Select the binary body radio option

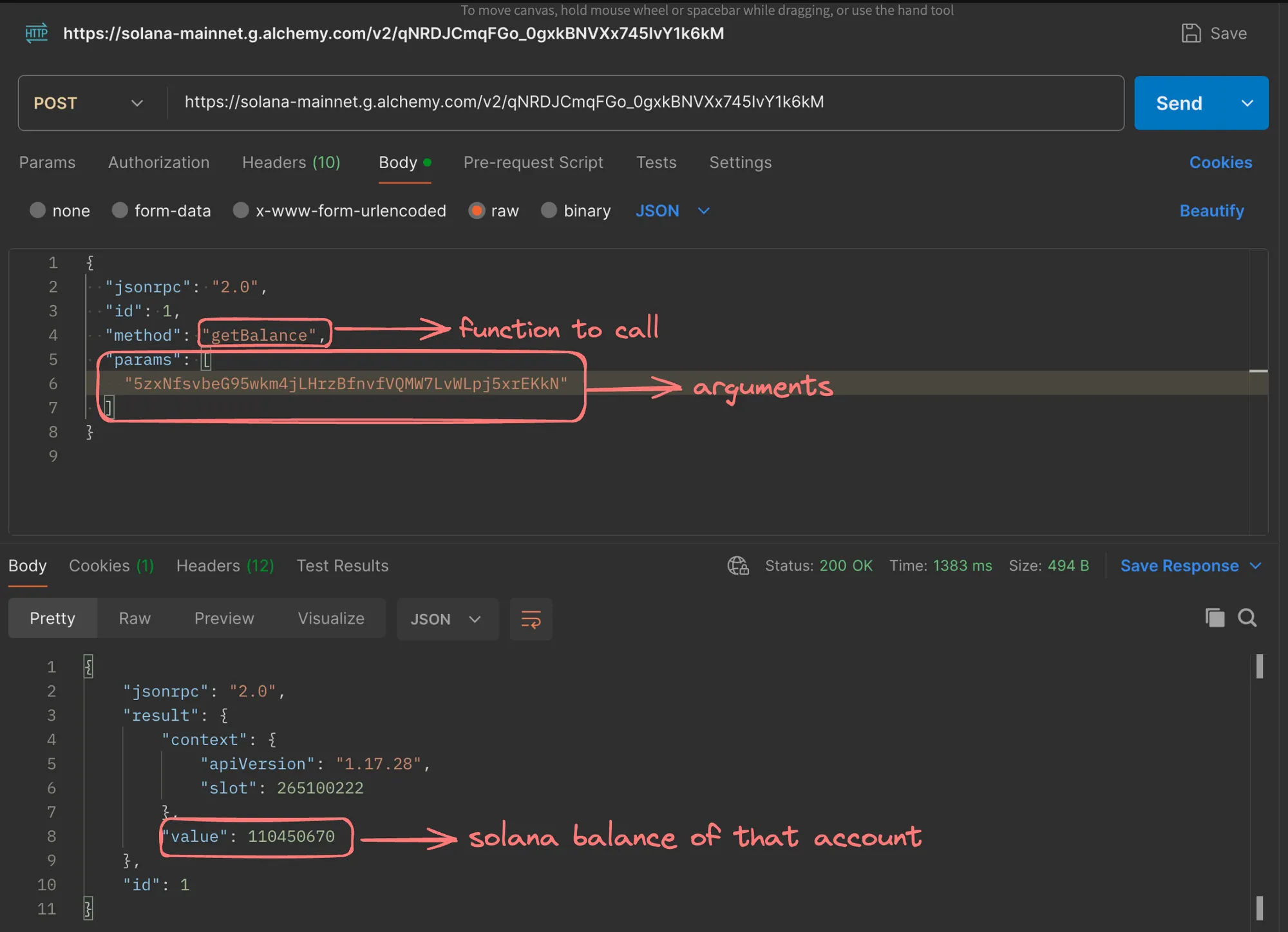[x=549, y=211]
